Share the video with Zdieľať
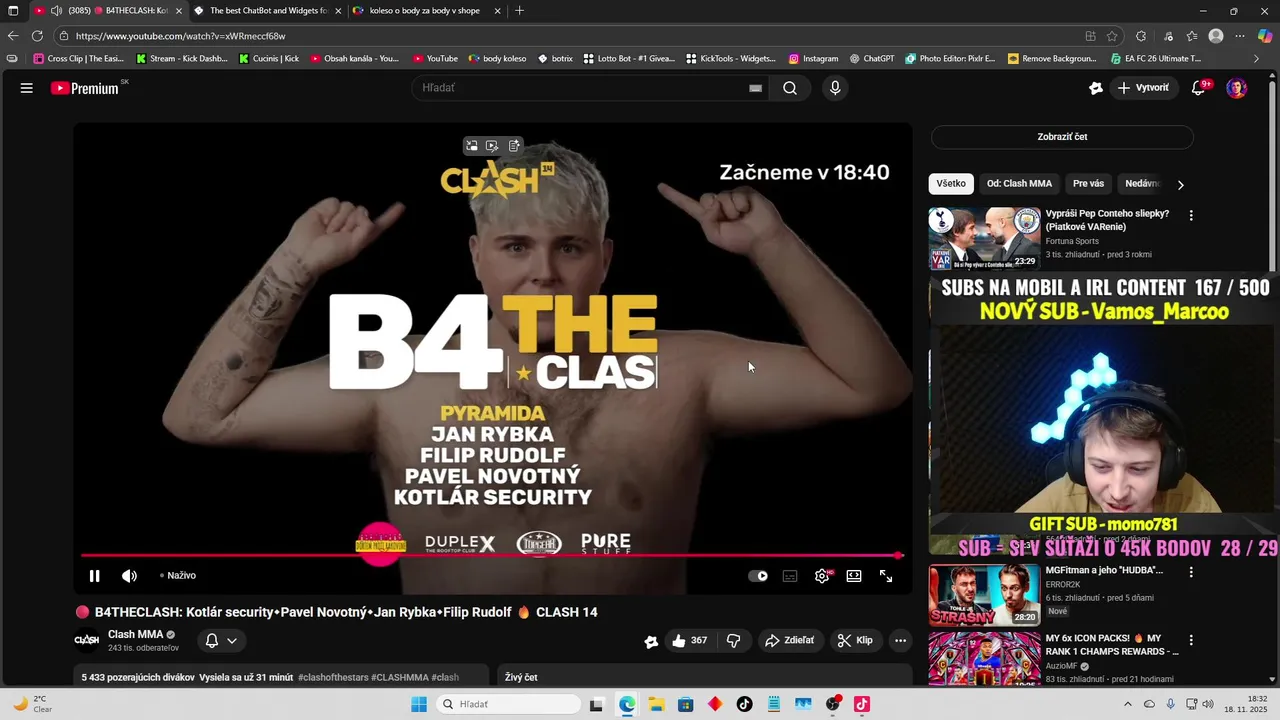The height and width of the screenshot is (720, 1280). (x=789, y=641)
